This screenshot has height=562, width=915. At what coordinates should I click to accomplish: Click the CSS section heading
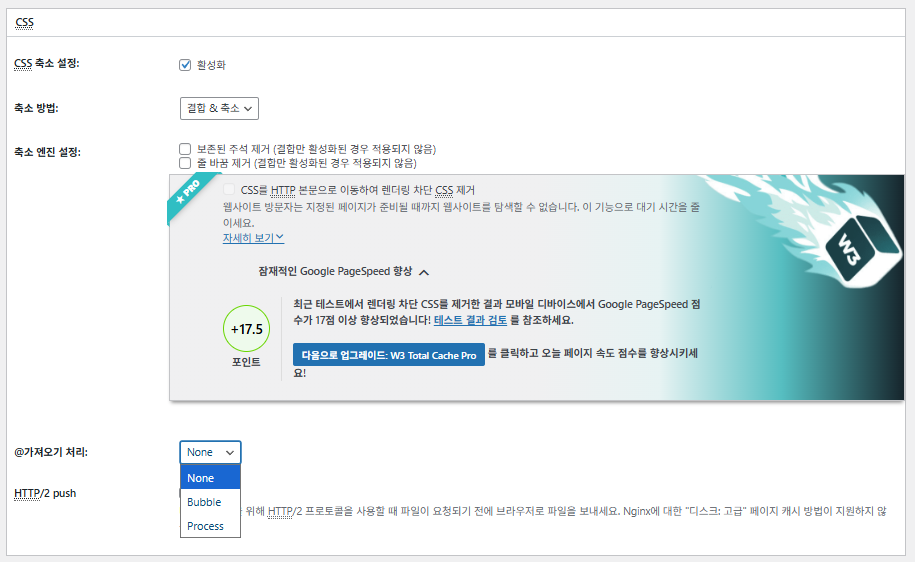(25, 23)
